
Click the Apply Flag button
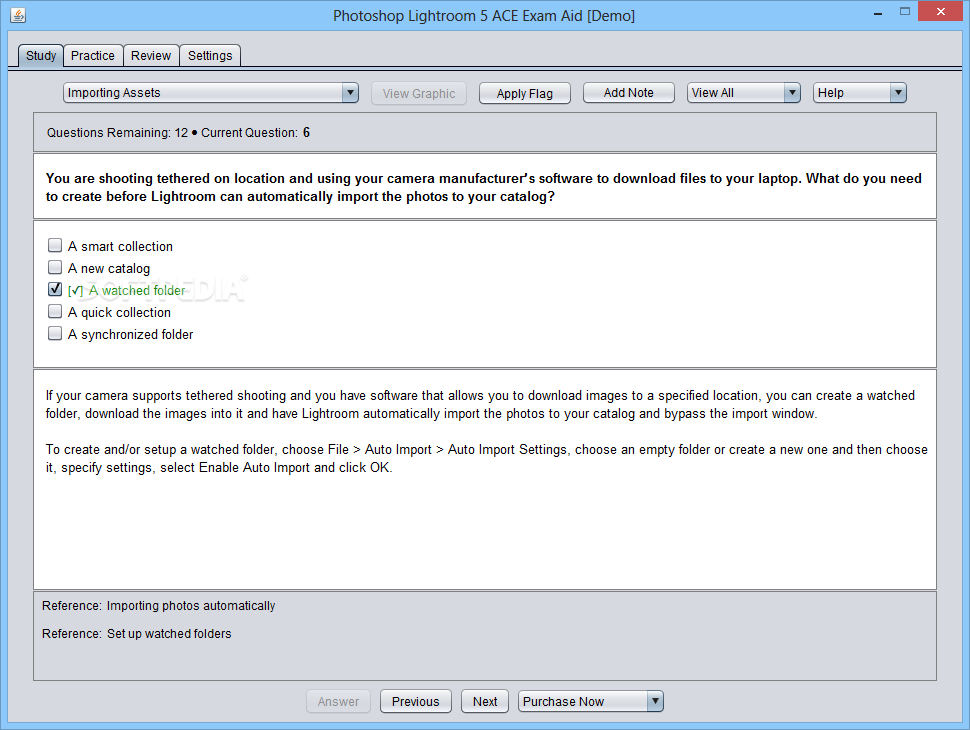tap(525, 93)
